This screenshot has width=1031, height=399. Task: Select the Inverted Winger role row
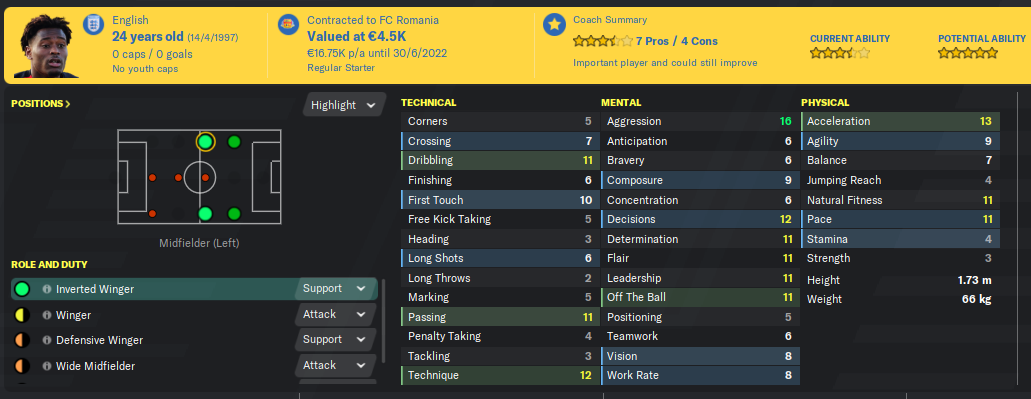194,289
